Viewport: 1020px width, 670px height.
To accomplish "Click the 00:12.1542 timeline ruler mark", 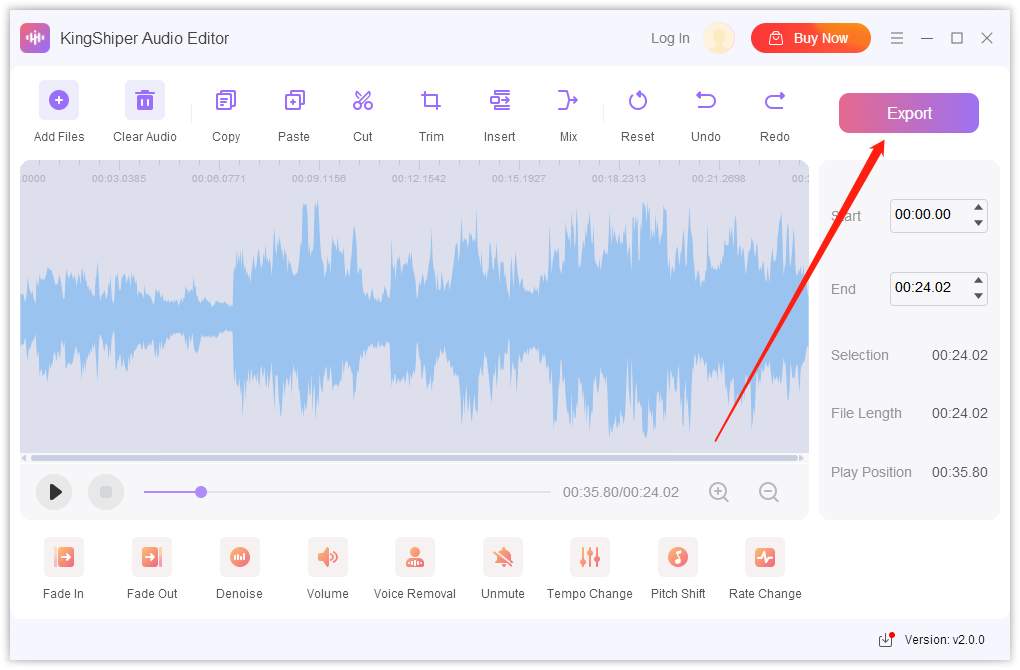I will pyautogui.click(x=419, y=178).
